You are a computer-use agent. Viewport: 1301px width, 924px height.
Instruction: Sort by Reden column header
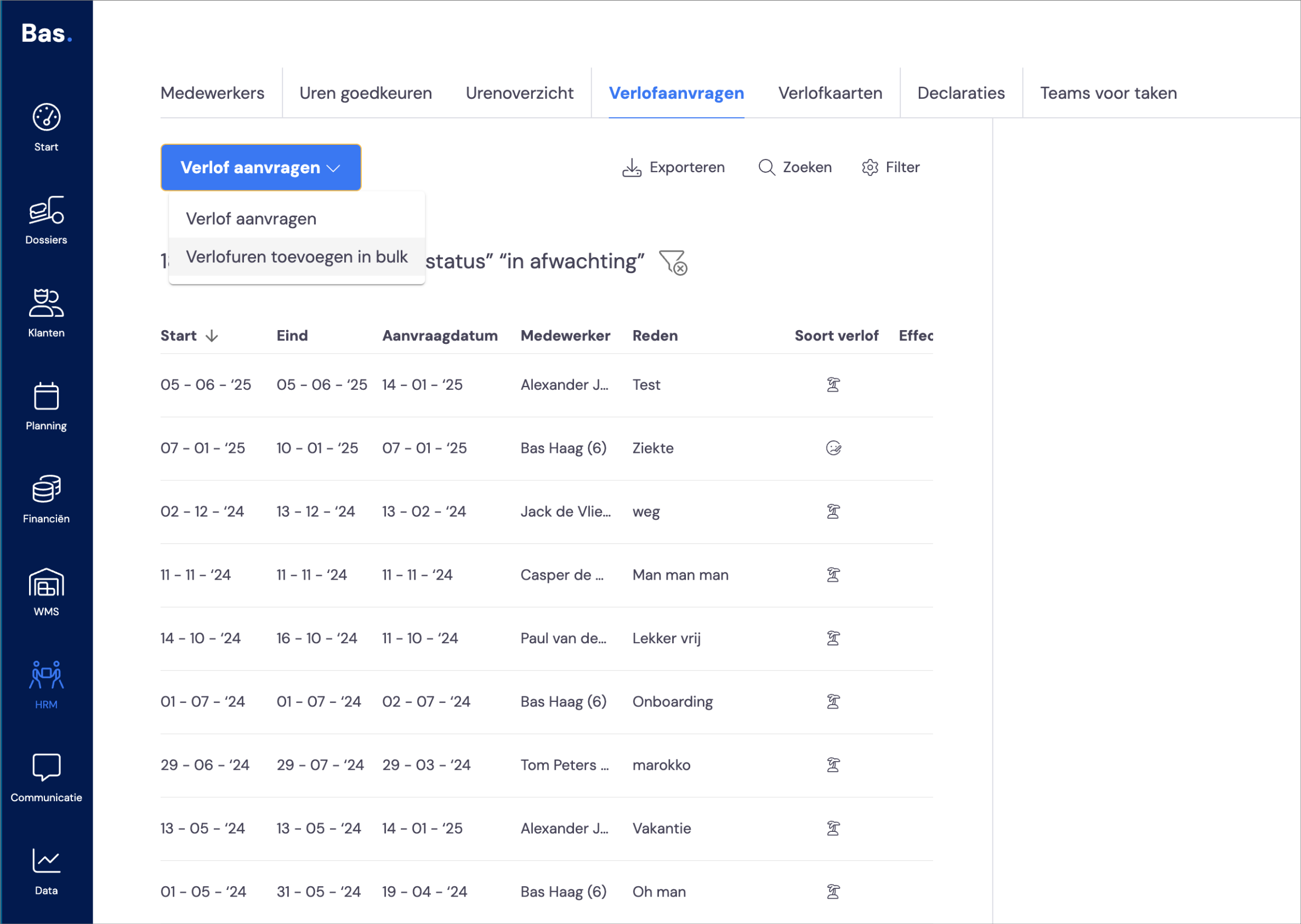[655, 336]
